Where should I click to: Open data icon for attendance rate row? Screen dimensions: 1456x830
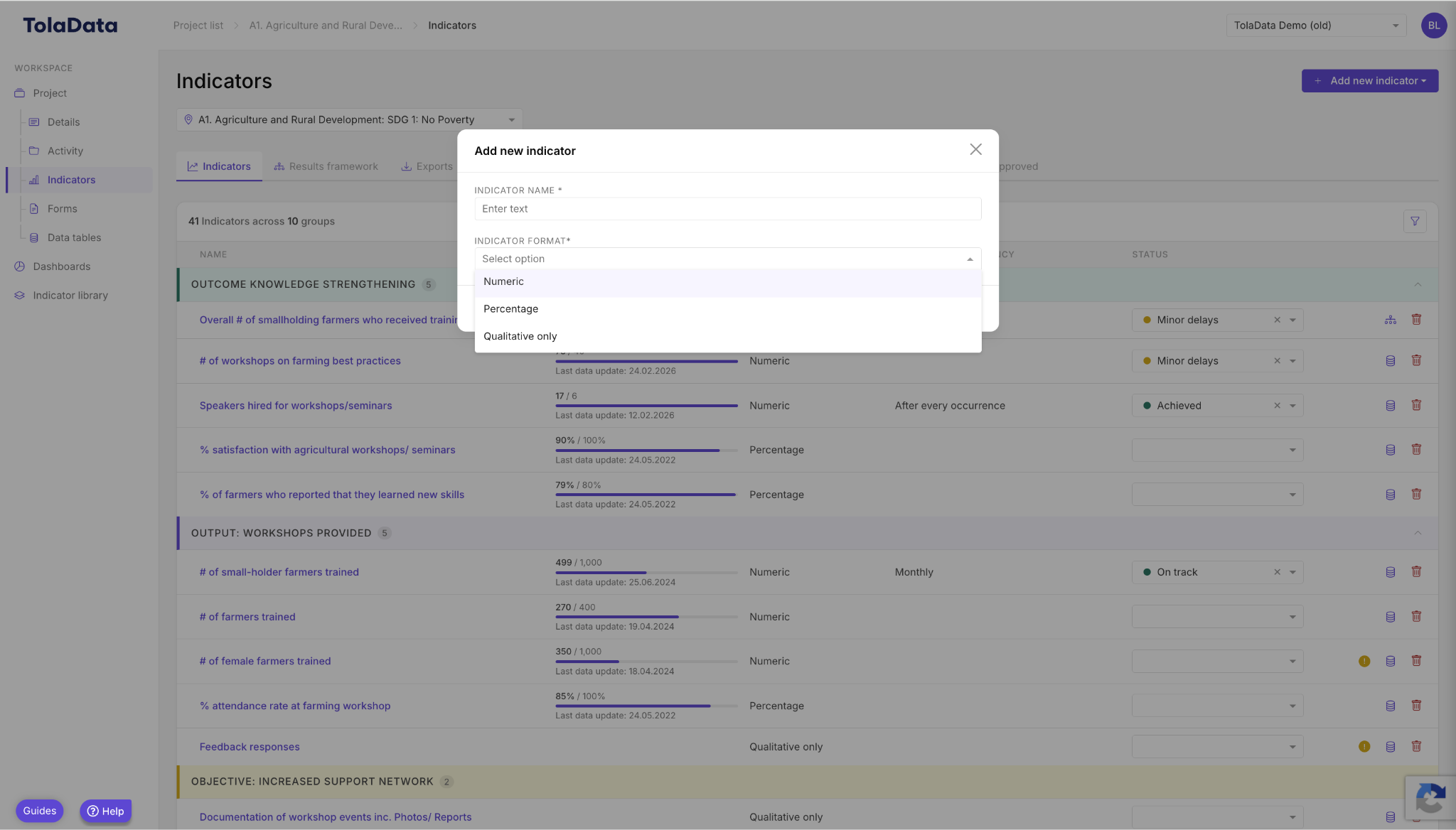tap(1390, 706)
